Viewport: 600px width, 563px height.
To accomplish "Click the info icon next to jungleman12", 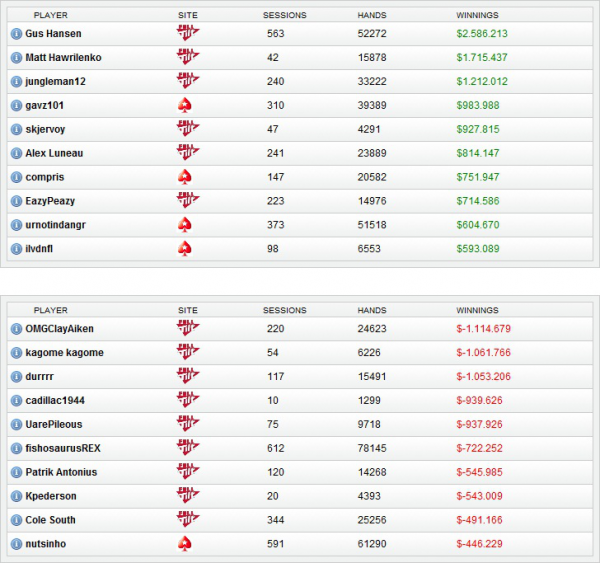I will coord(16,81).
